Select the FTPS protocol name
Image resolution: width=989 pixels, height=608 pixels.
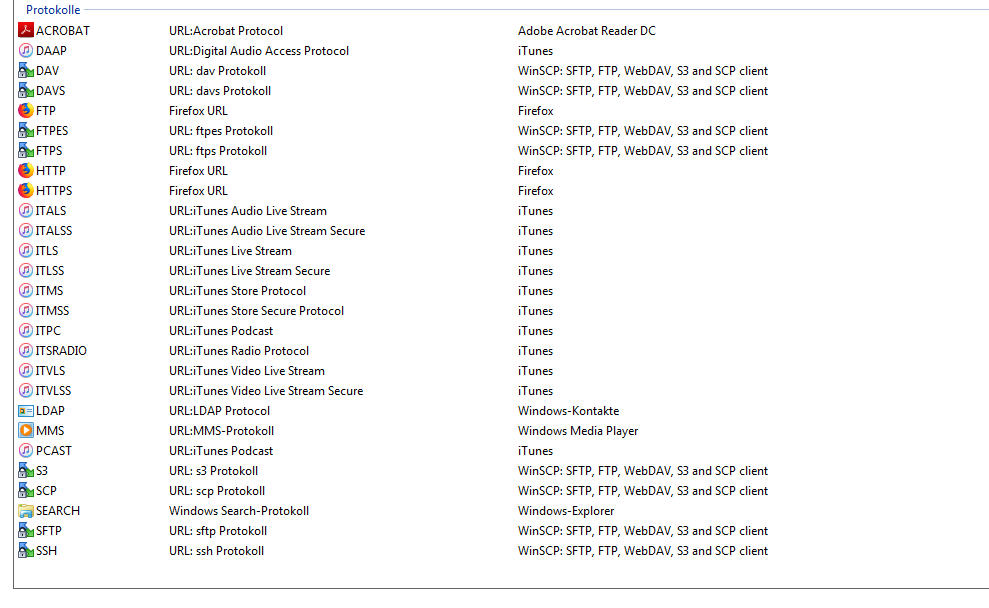(49, 151)
